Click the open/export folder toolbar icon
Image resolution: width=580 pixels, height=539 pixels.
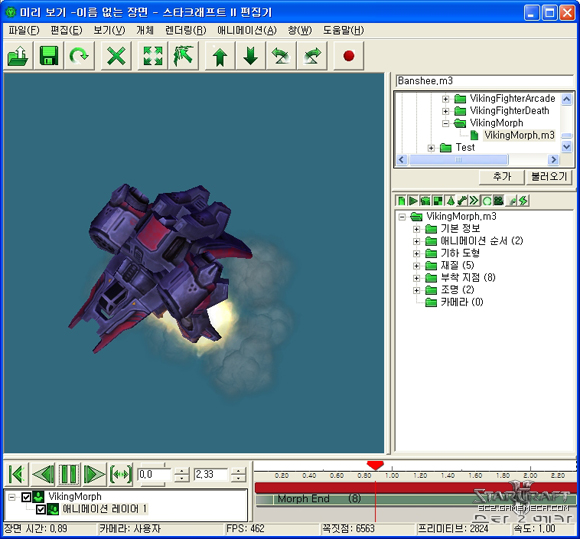click(x=18, y=56)
